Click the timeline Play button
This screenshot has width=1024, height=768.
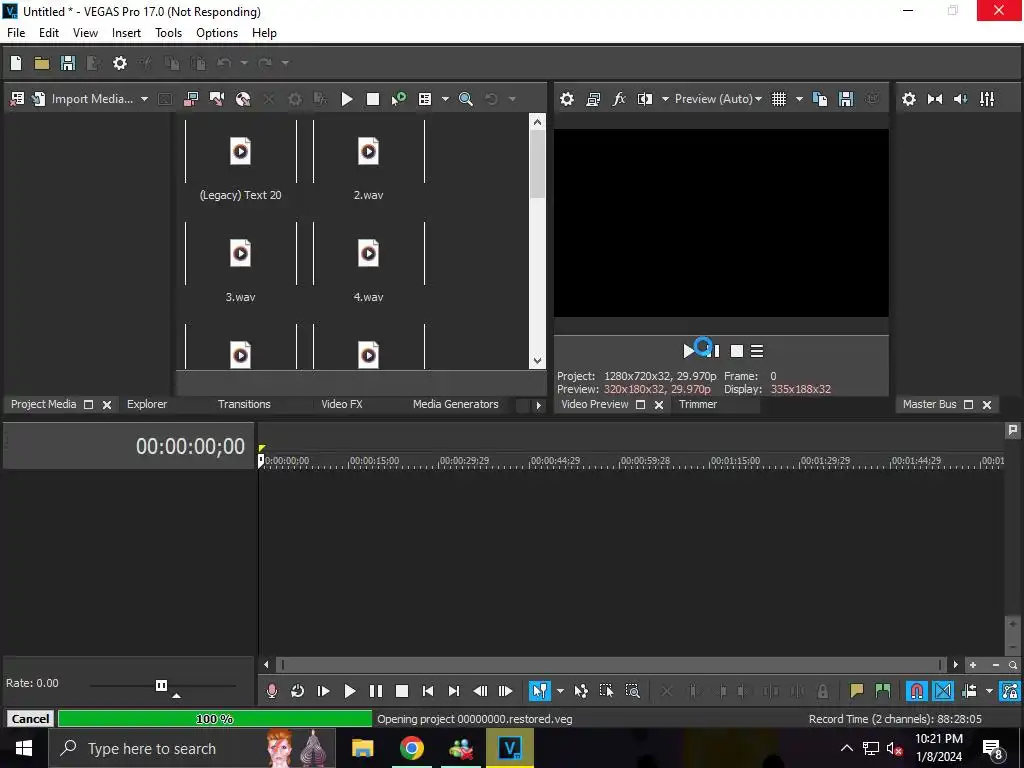349,691
